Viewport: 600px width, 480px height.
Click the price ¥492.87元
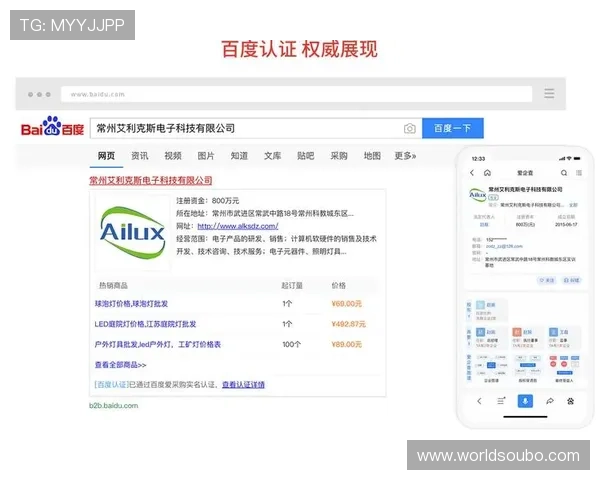(349, 324)
